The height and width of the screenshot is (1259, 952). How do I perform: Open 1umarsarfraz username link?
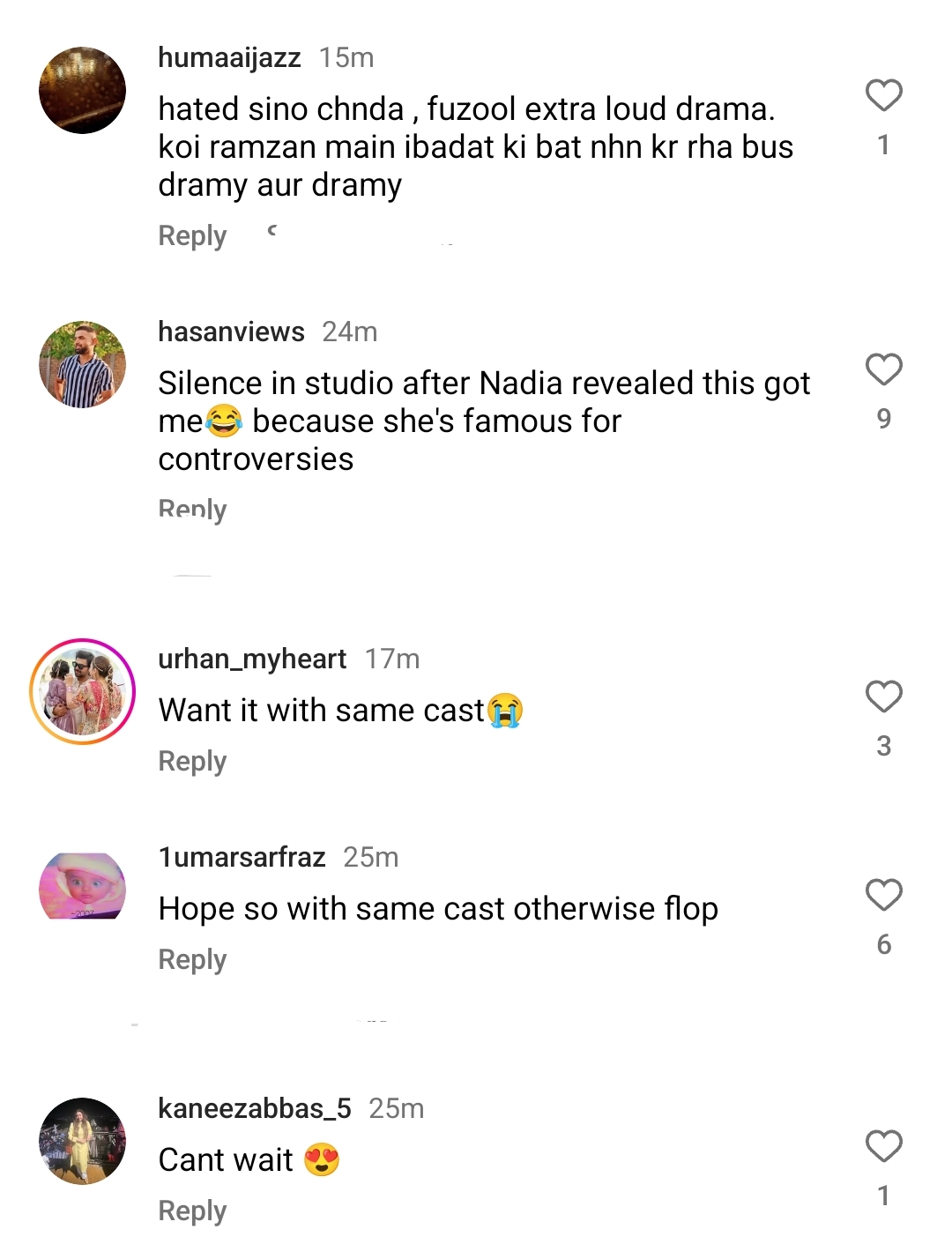coord(242,857)
